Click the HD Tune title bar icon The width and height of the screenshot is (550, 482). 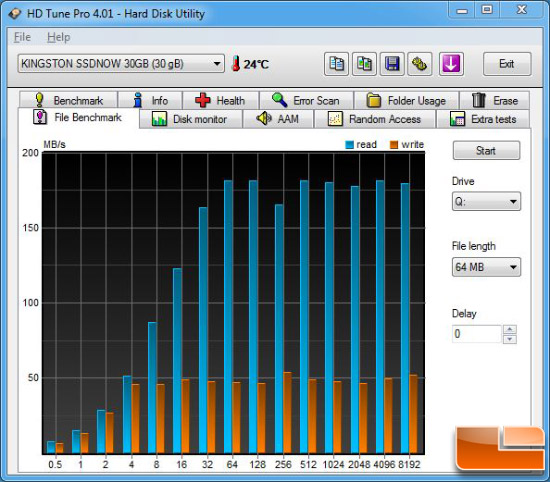tap(15, 14)
